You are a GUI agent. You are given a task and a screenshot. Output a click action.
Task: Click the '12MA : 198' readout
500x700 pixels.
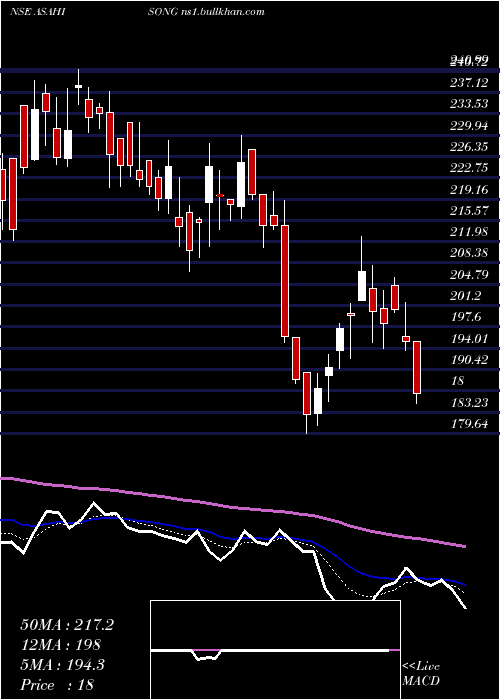(x=61, y=645)
